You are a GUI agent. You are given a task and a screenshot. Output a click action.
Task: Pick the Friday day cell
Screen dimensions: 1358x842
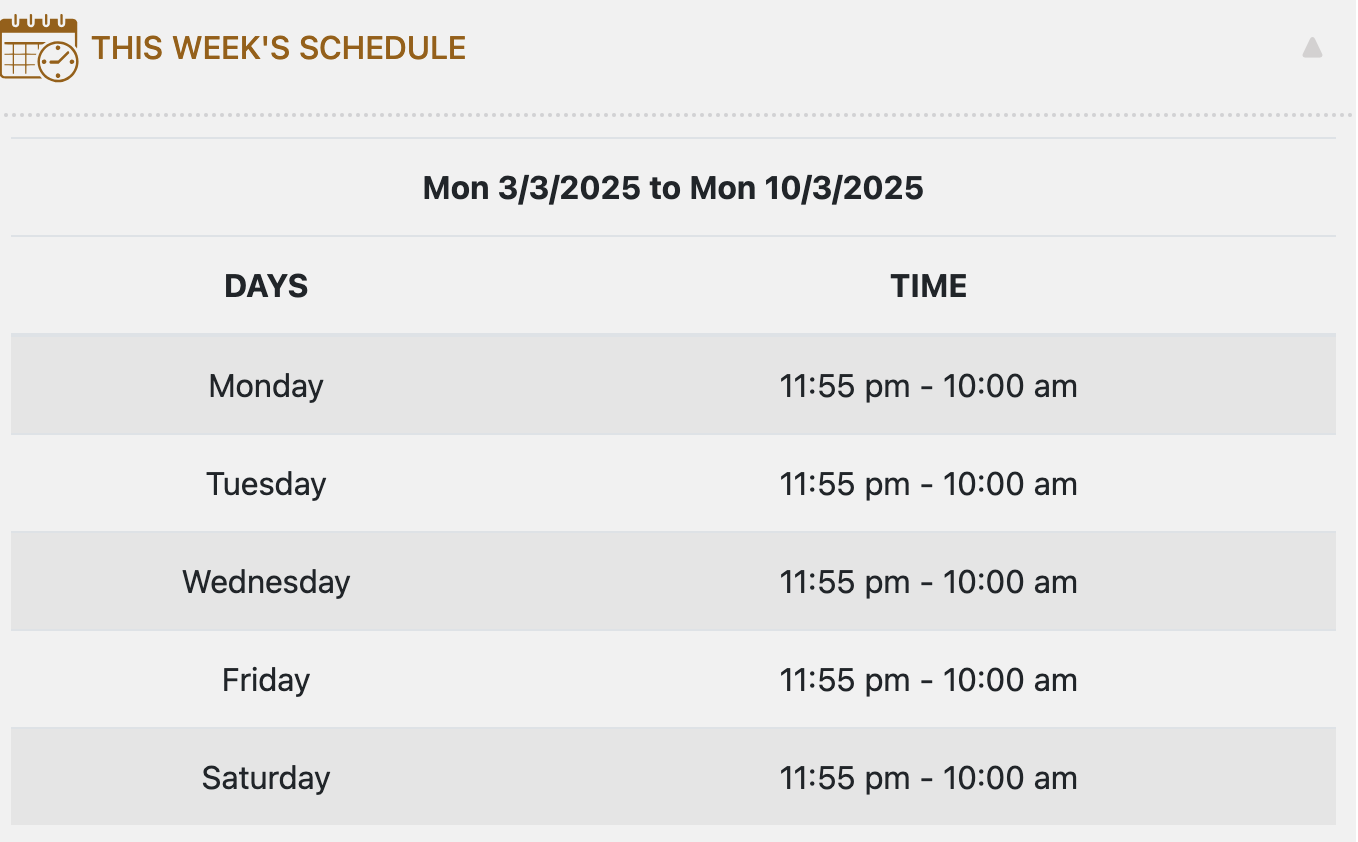(x=266, y=680)
